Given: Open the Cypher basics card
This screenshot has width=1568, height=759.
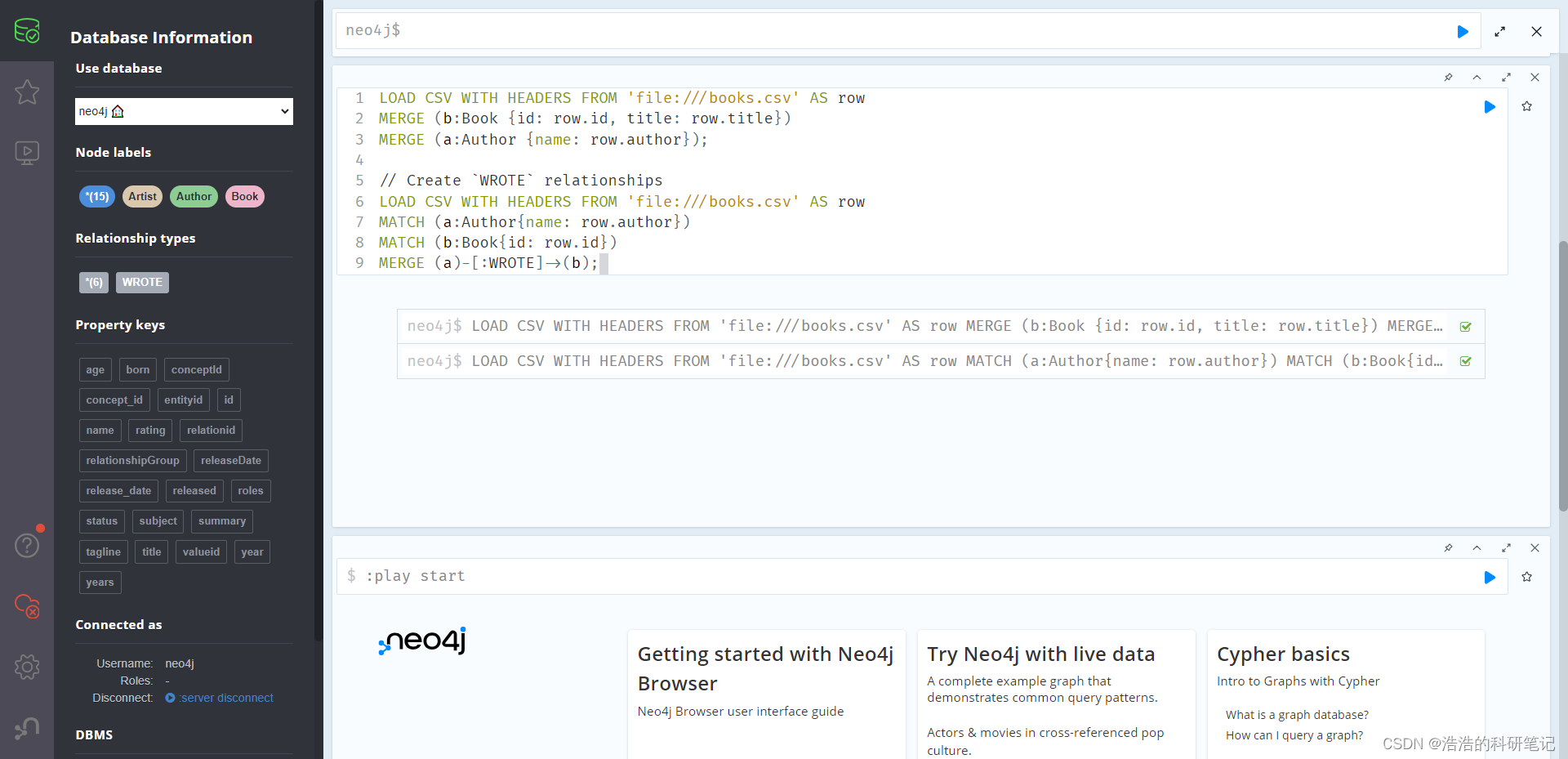Looking at the screenshot, I should pos(1346,694).
